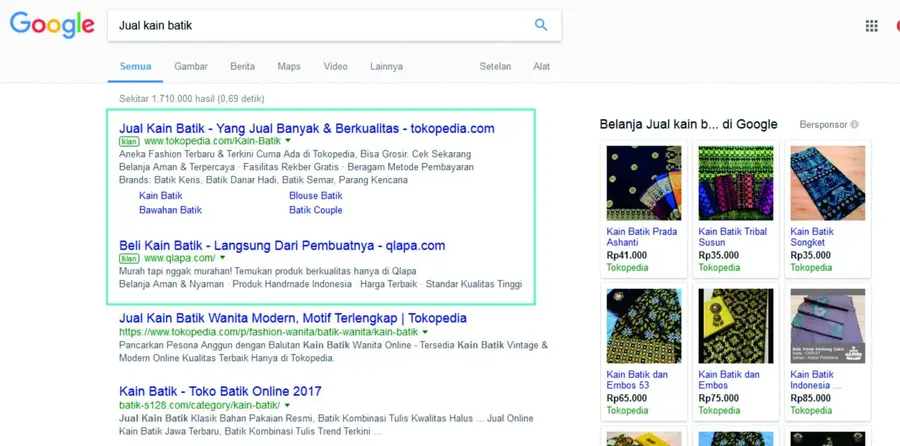
Task: Expand the Lainnya menu
Action: [x=386, y=67]
